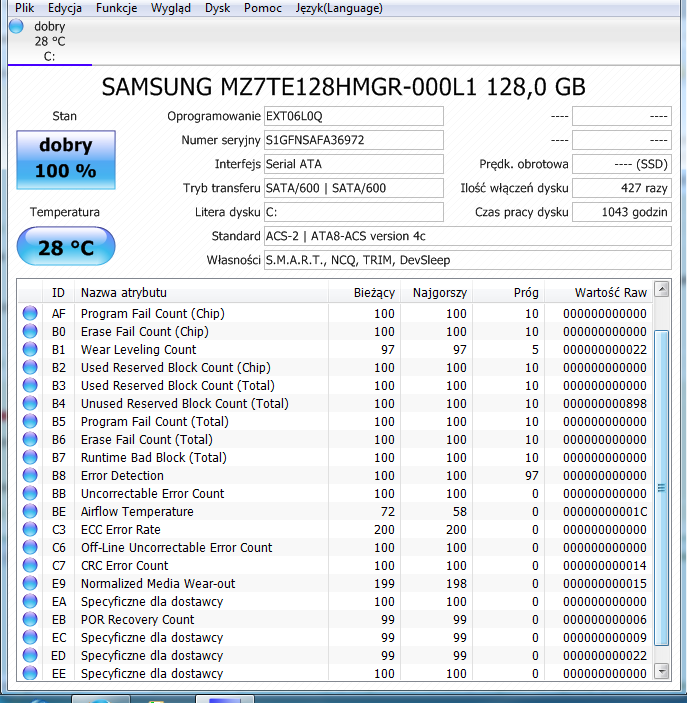Click the Bieżący column header
The image size is (696, 716).
pyautogui.click(x=364, y=293)
